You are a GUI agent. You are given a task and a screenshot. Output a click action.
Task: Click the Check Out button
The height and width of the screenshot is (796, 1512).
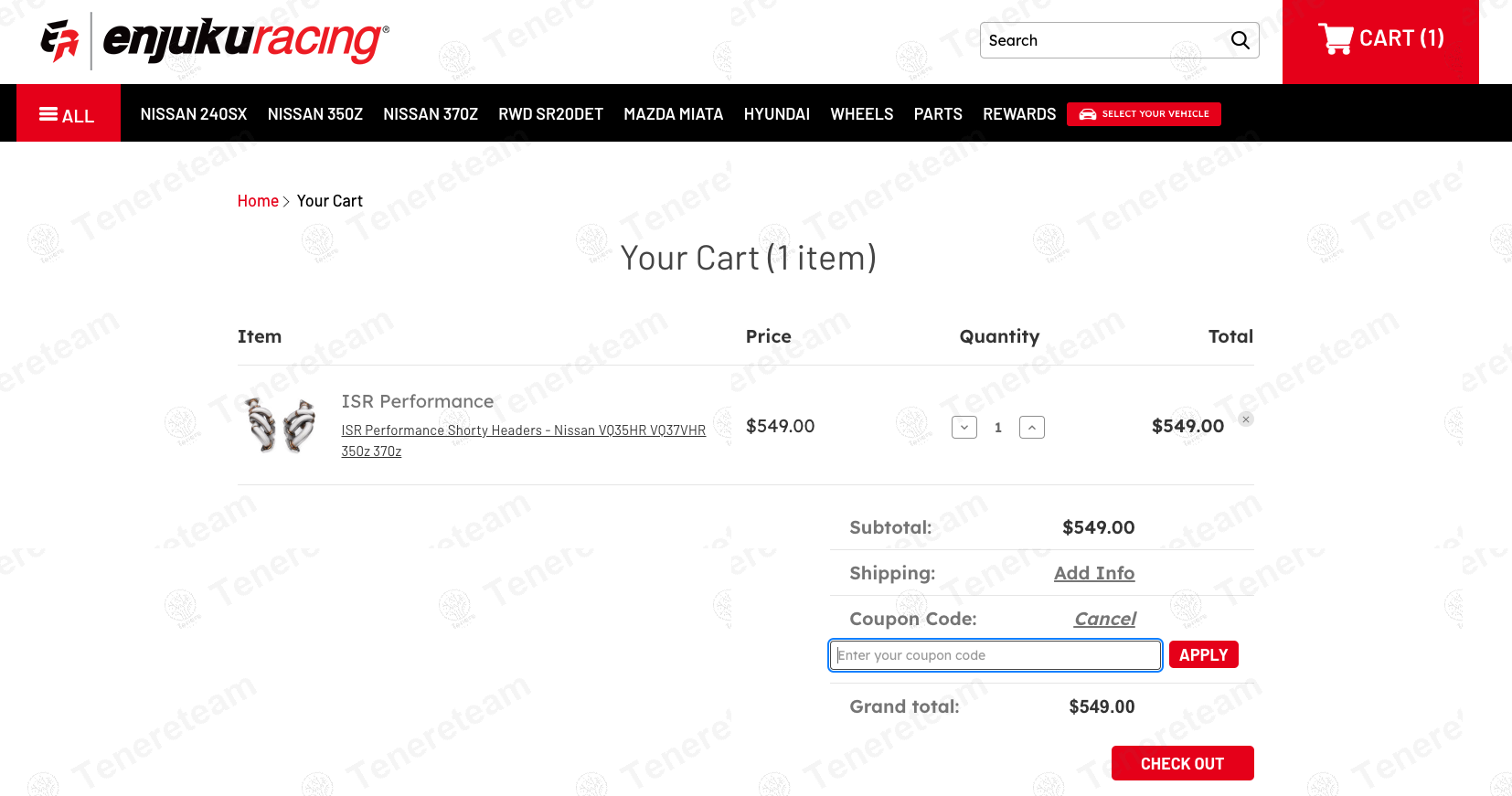(1182, 763)
